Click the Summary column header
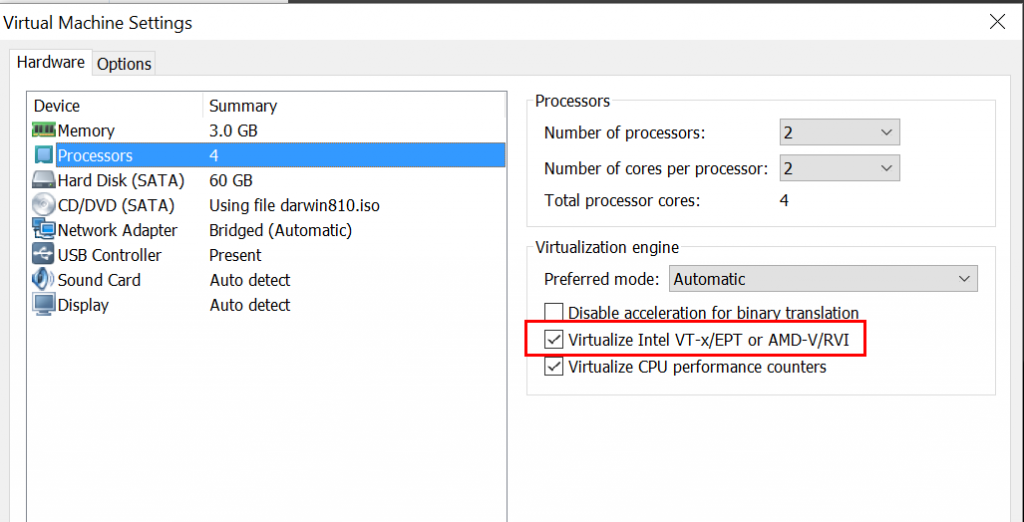This screenshot has height=522, width=1024. [x=243, y=106]
